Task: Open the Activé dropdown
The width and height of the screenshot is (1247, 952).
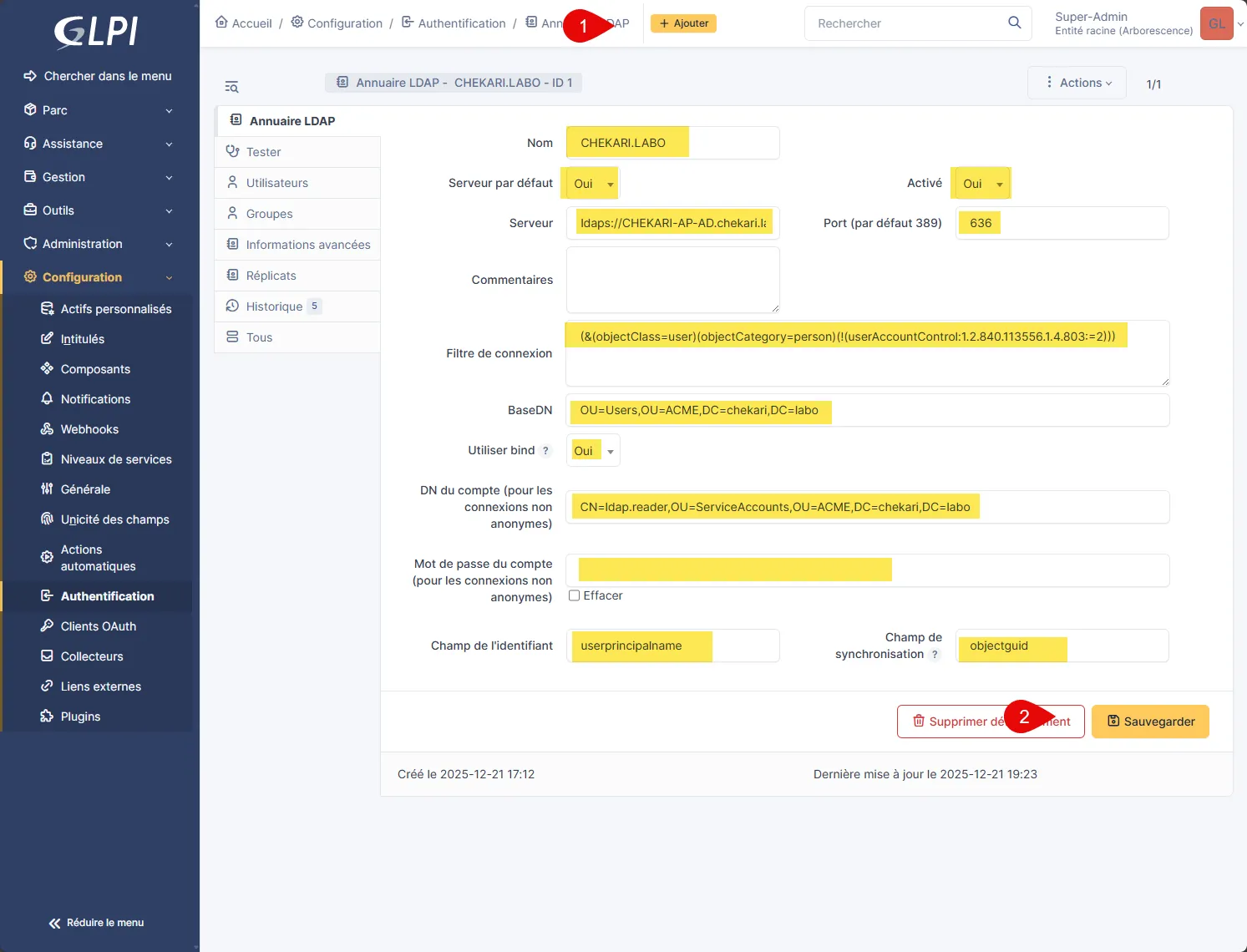Action: (x=981, y=184)
